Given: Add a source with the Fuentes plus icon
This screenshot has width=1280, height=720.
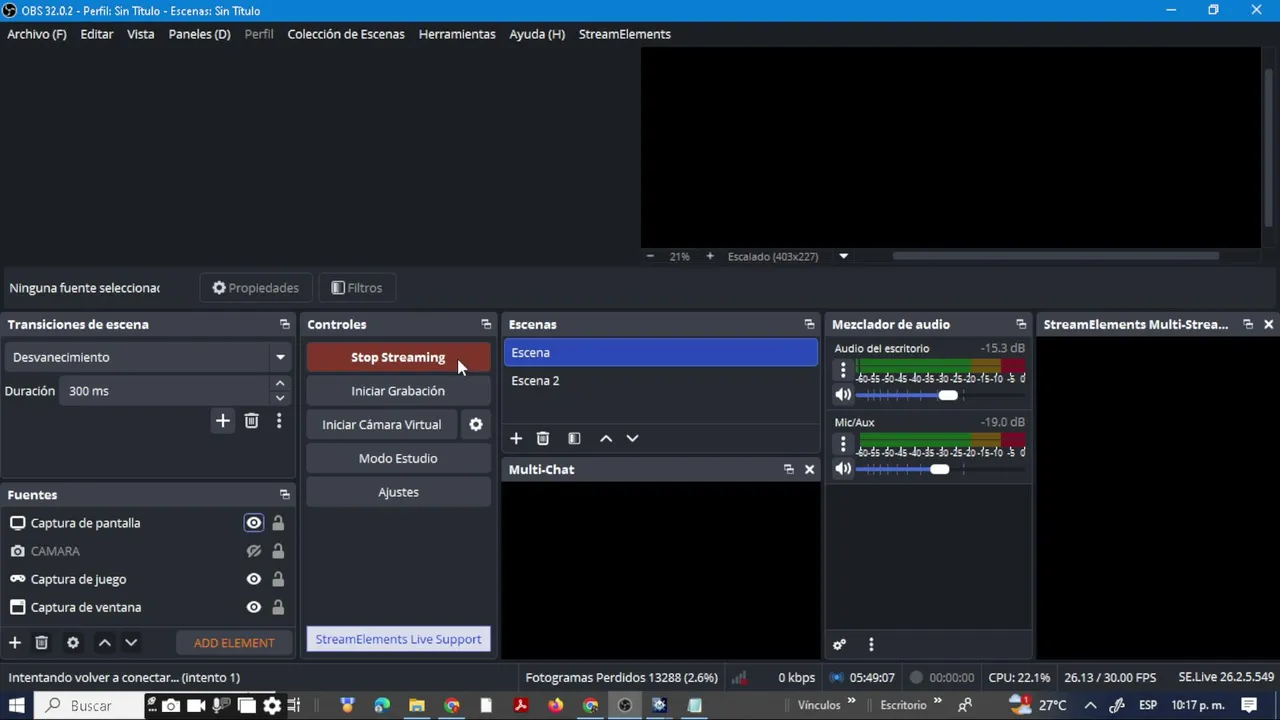Looking at the screenshot, I should click(15, 642).
